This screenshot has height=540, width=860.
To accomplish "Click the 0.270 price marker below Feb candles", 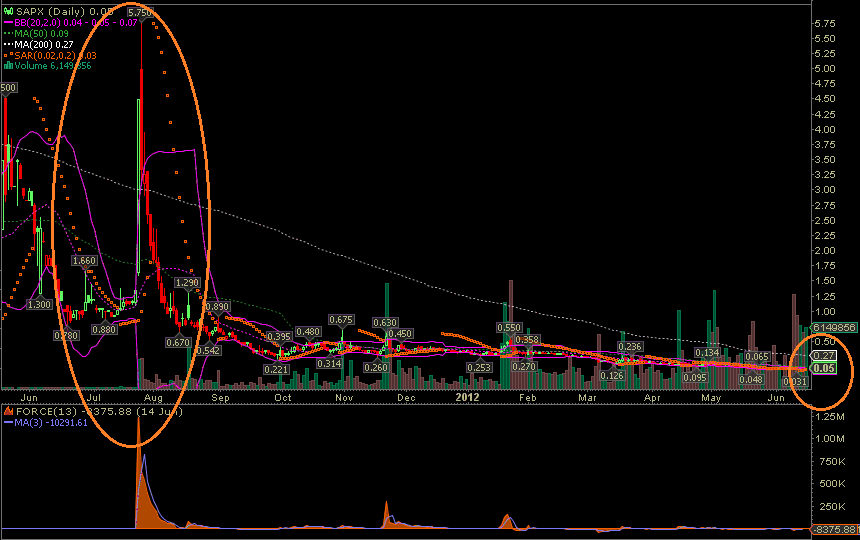I will (x=524, y=366).
